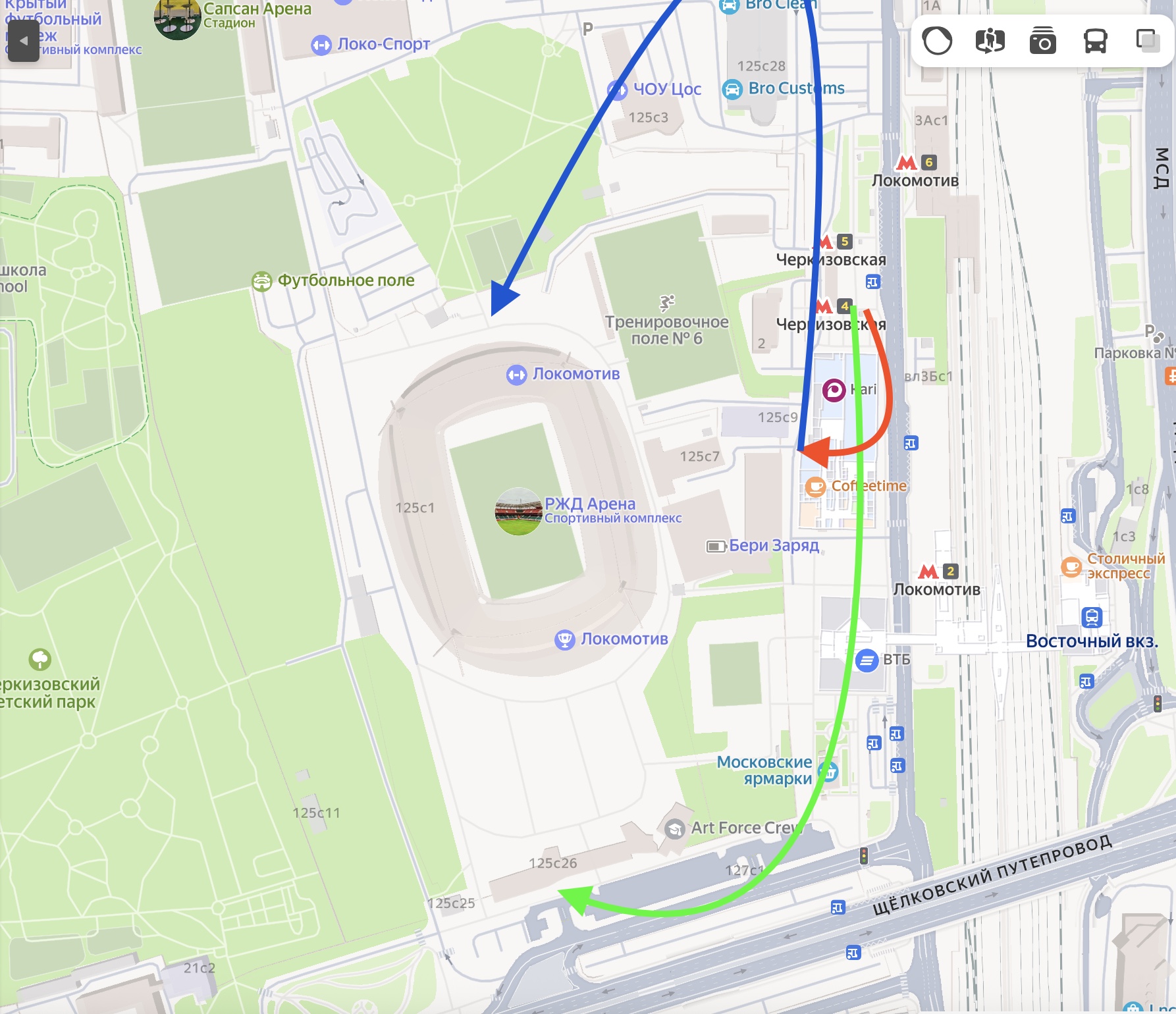Select the Бери Заряд battery icon

coord(716,547)
